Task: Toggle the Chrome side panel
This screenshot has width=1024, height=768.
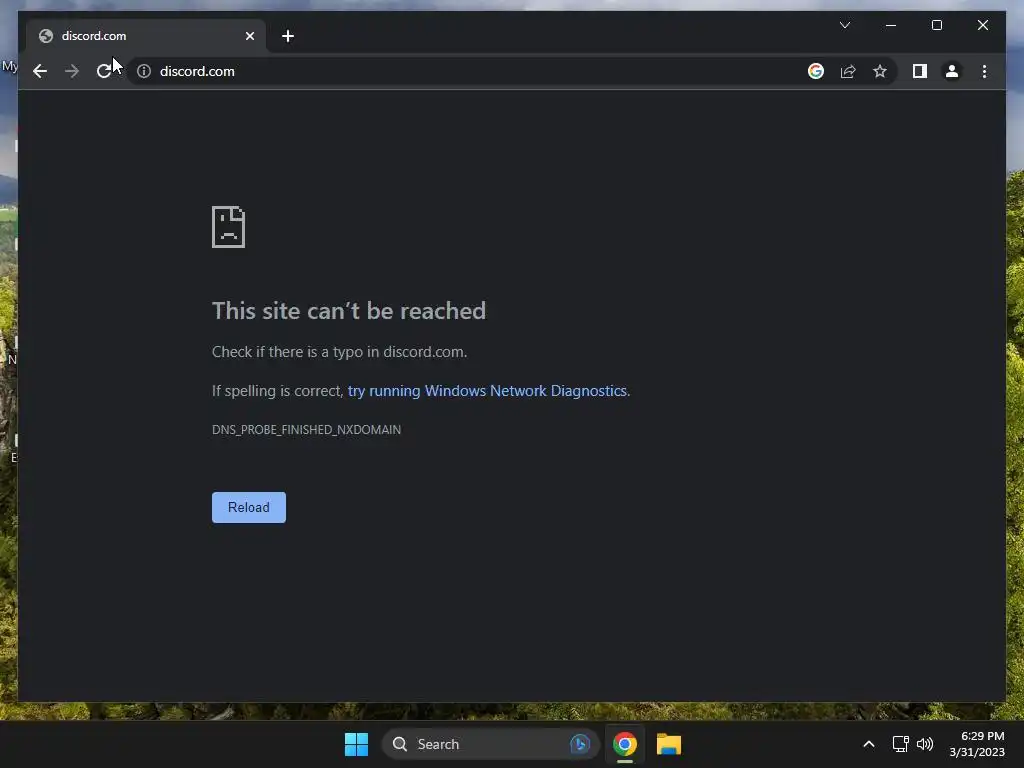Action: click(920, 71)
